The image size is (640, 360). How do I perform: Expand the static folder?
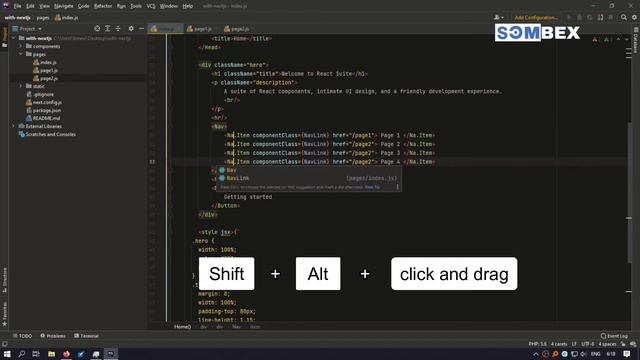(x=21, y=86)
